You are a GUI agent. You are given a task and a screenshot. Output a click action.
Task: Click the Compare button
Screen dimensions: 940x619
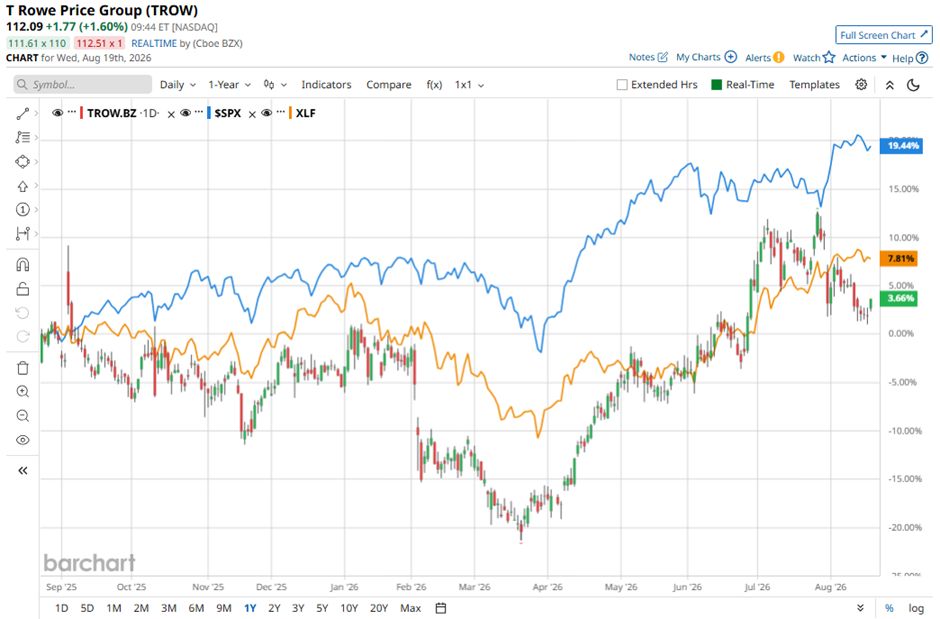[x=388, y=84]
